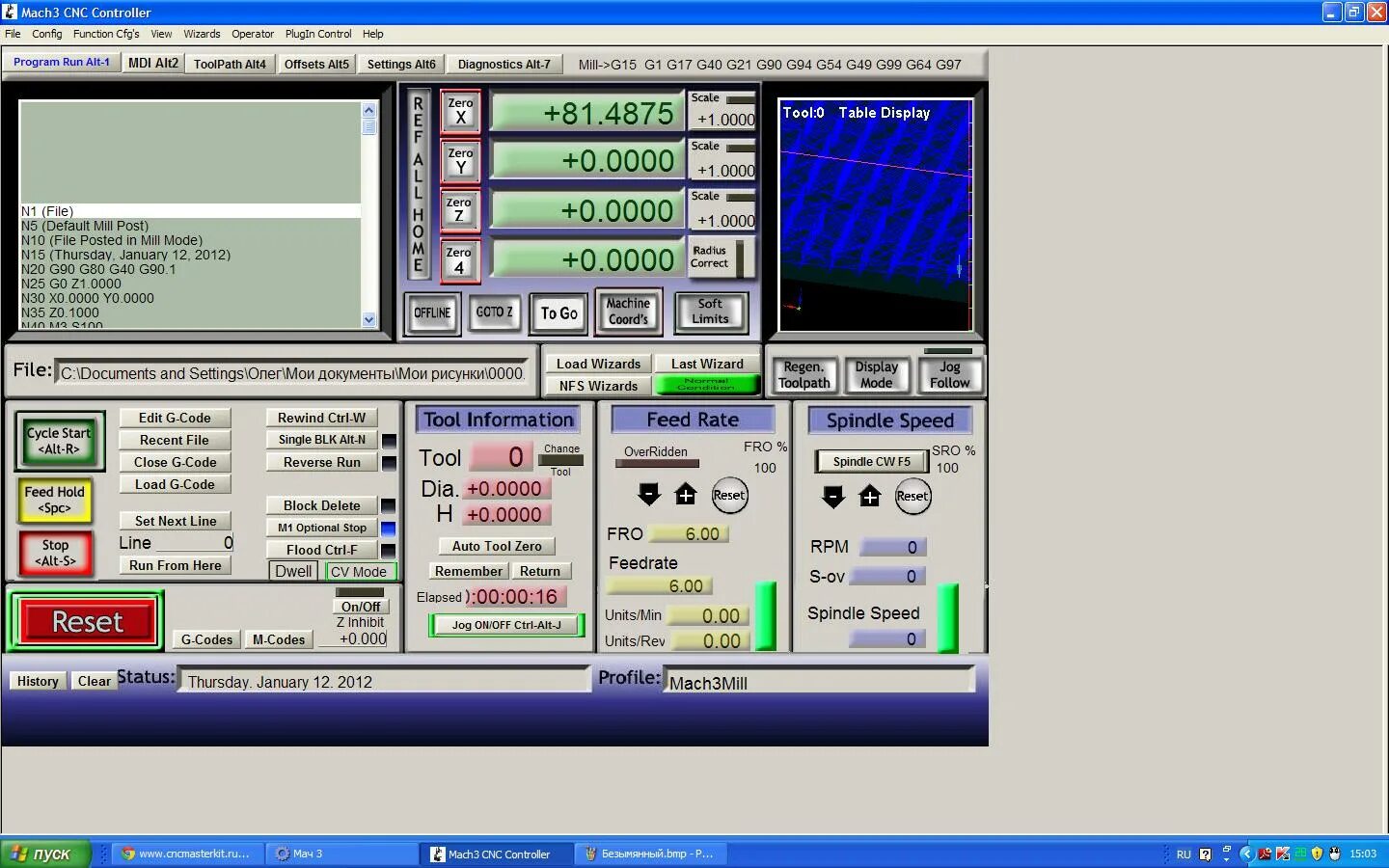Toggle Machine Coord's display
This screenshot has height=868, width=1389.
pyautogui.click(x=628, y=312)
